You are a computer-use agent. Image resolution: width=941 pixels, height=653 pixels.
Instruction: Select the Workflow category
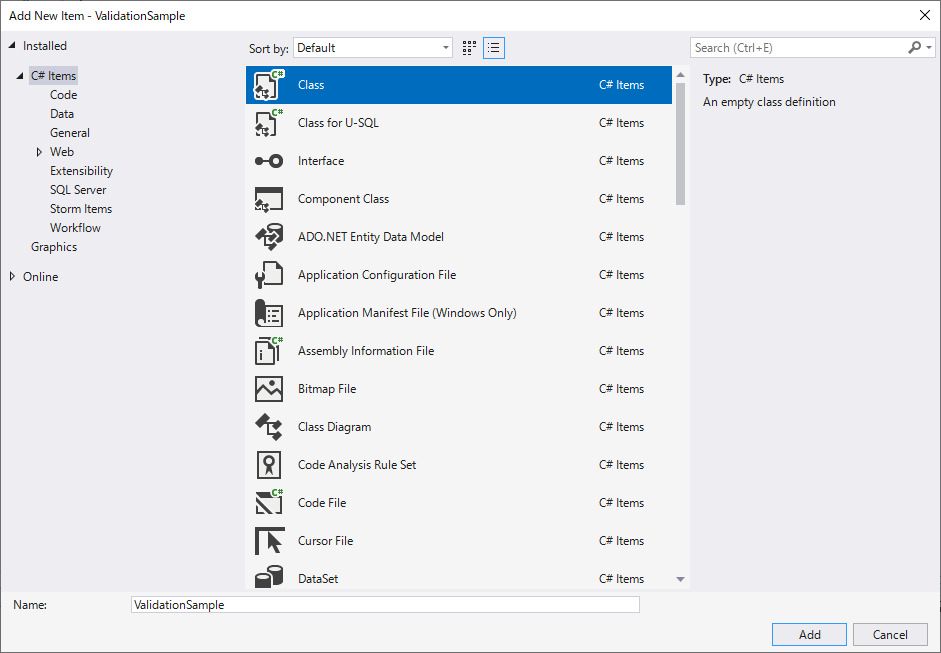tap(75, 228)
